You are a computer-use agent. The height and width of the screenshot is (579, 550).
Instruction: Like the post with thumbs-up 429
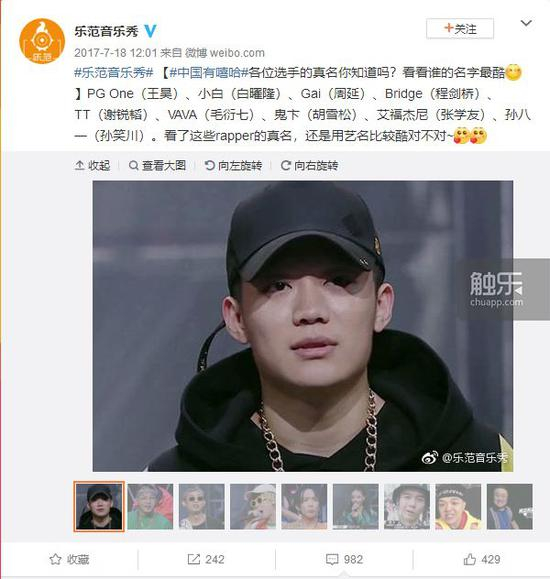click(x=469, y=559)
